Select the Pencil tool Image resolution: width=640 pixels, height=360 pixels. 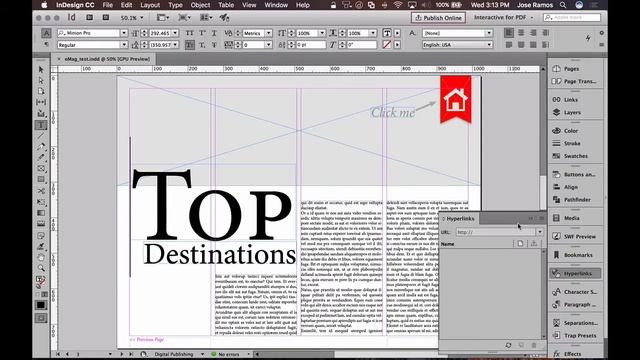pos(41,157)
